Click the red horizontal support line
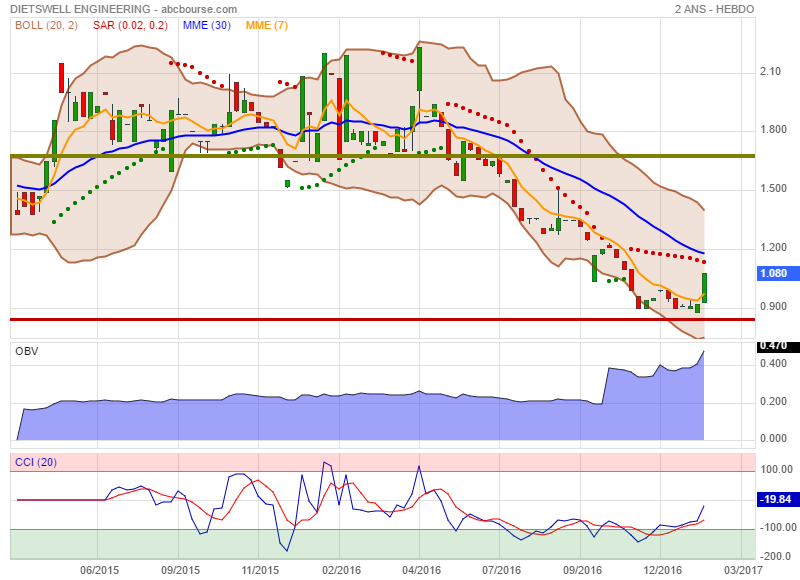 (383, 320)
